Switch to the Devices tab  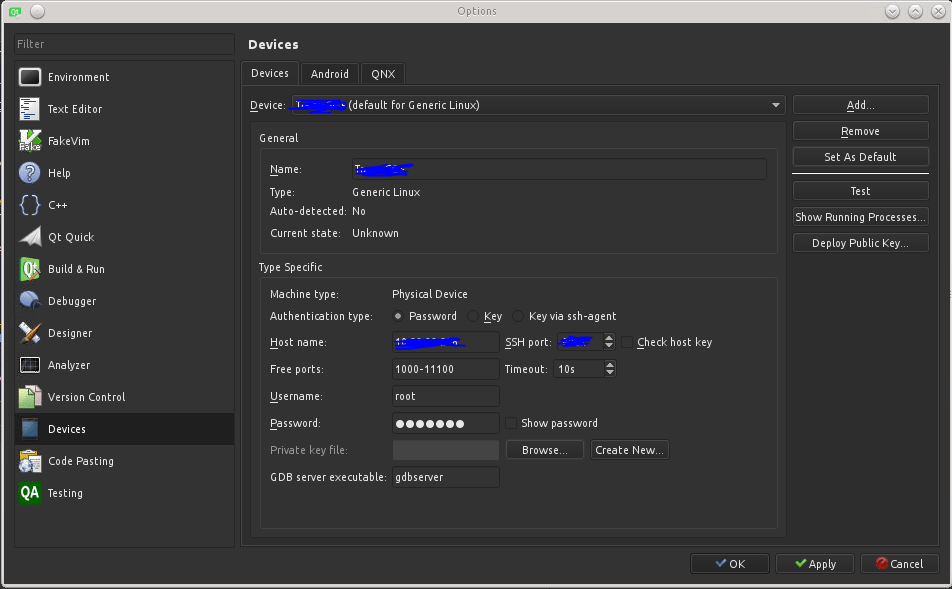pyautogui.click(x=270, y=73)
